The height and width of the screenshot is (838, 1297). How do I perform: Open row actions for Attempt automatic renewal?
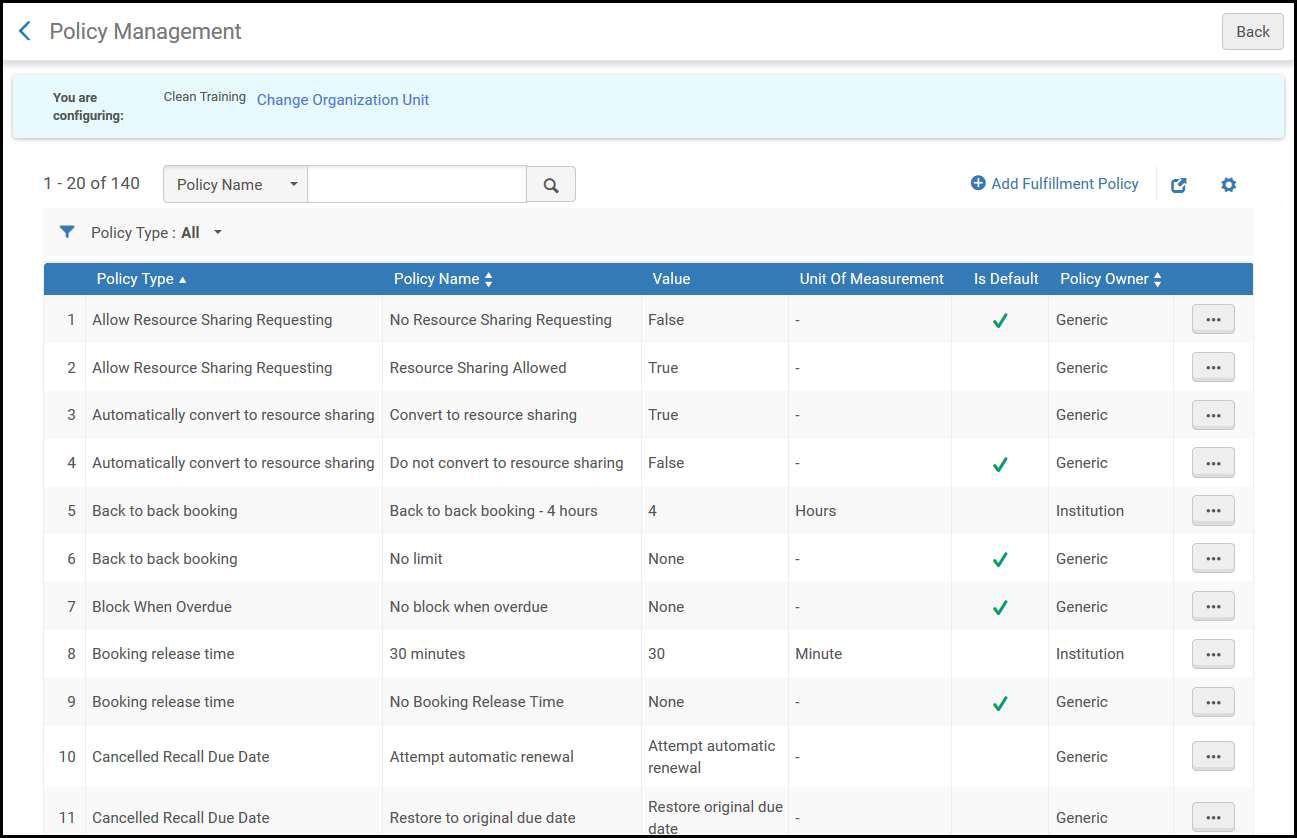click(1213, 756)
